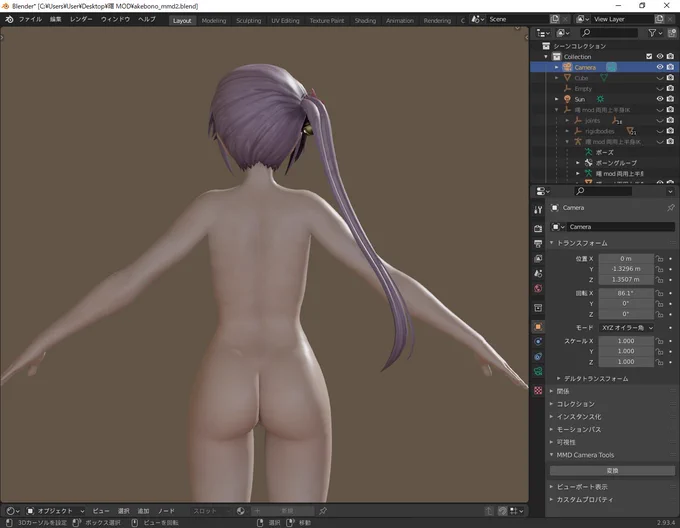Click the Camera object name field
The width and height of the screenshot is (680, 528).
pos(620,227)
